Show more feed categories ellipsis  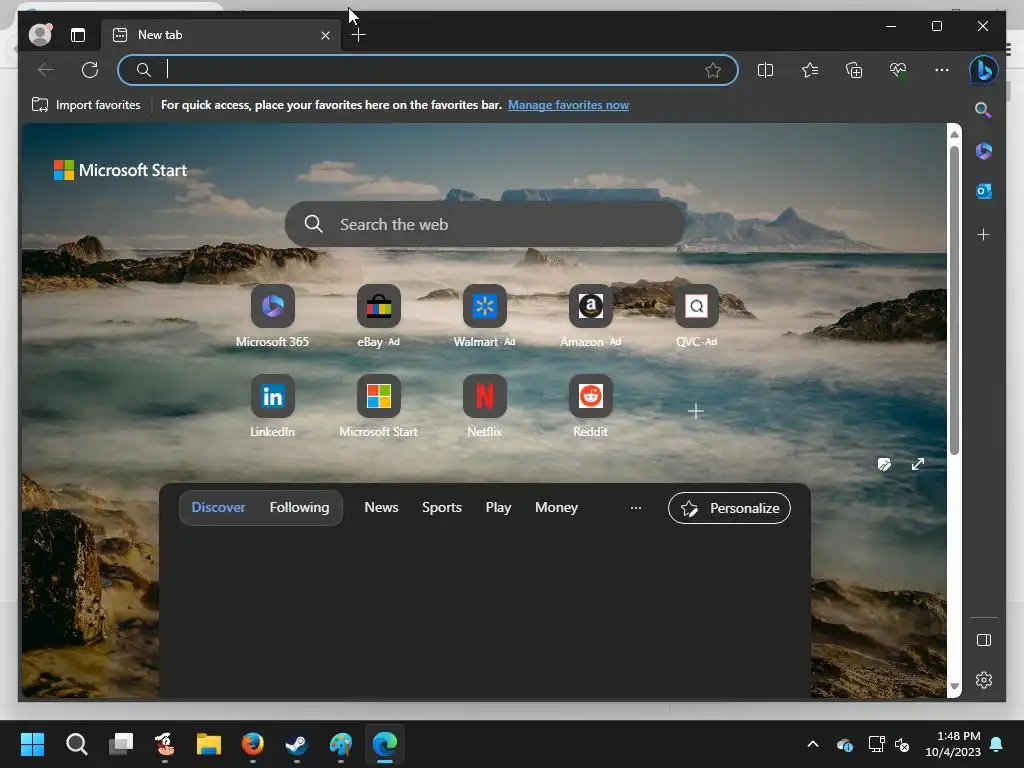(635, 507)
